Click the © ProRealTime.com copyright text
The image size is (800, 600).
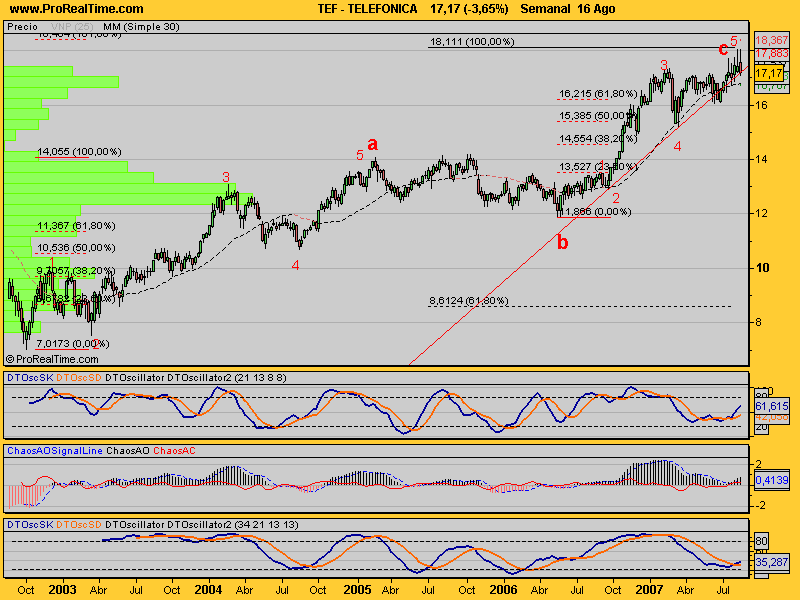52,359
